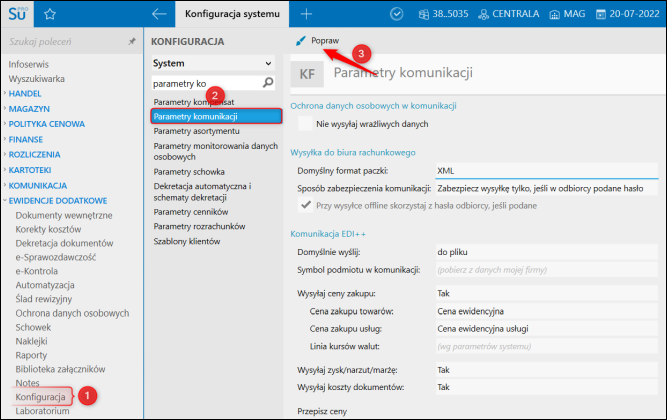Open Ochrona danych osobowych in sidebar

(x=72, y=313)
